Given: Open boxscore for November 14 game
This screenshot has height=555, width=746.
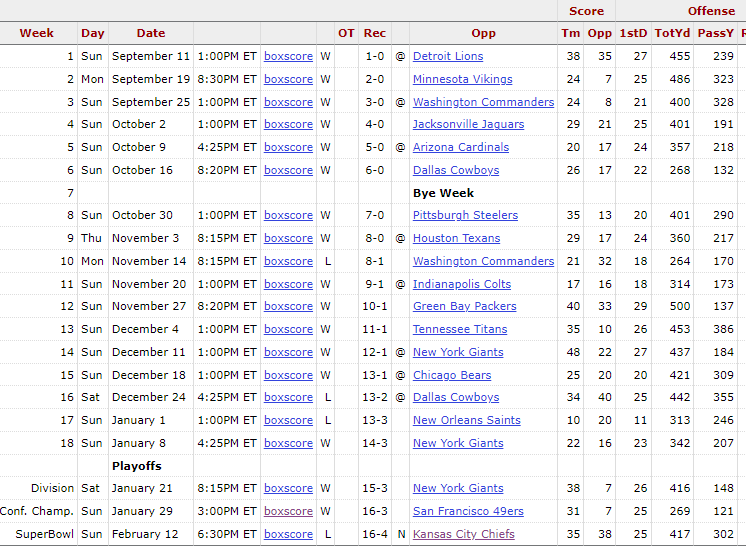Looking at the screenshot, I should 288,261.
